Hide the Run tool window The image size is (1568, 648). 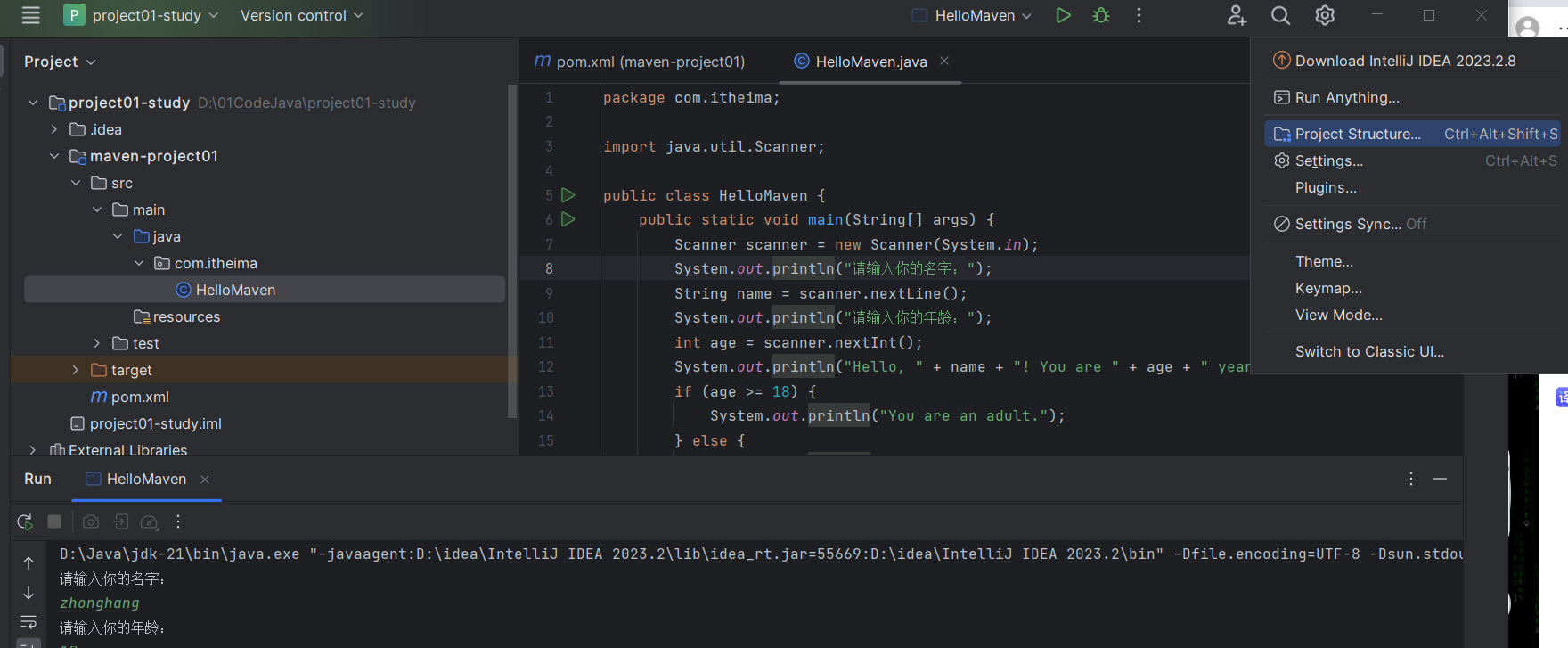tap(1440, 479)
